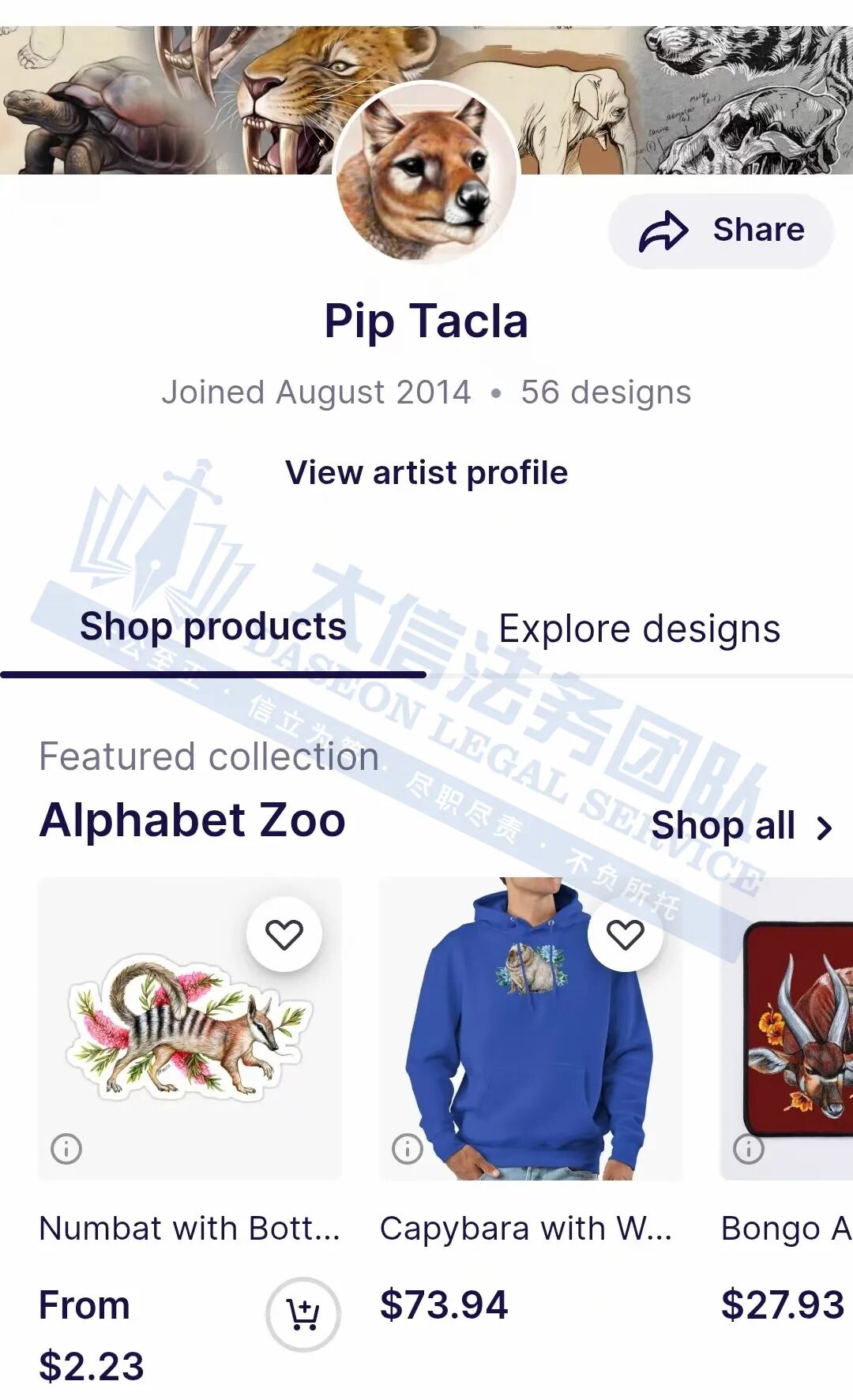853x1400 pixels.
Task: Open the Alphabet Zoo collection heading
Action: tap(193, 820)
